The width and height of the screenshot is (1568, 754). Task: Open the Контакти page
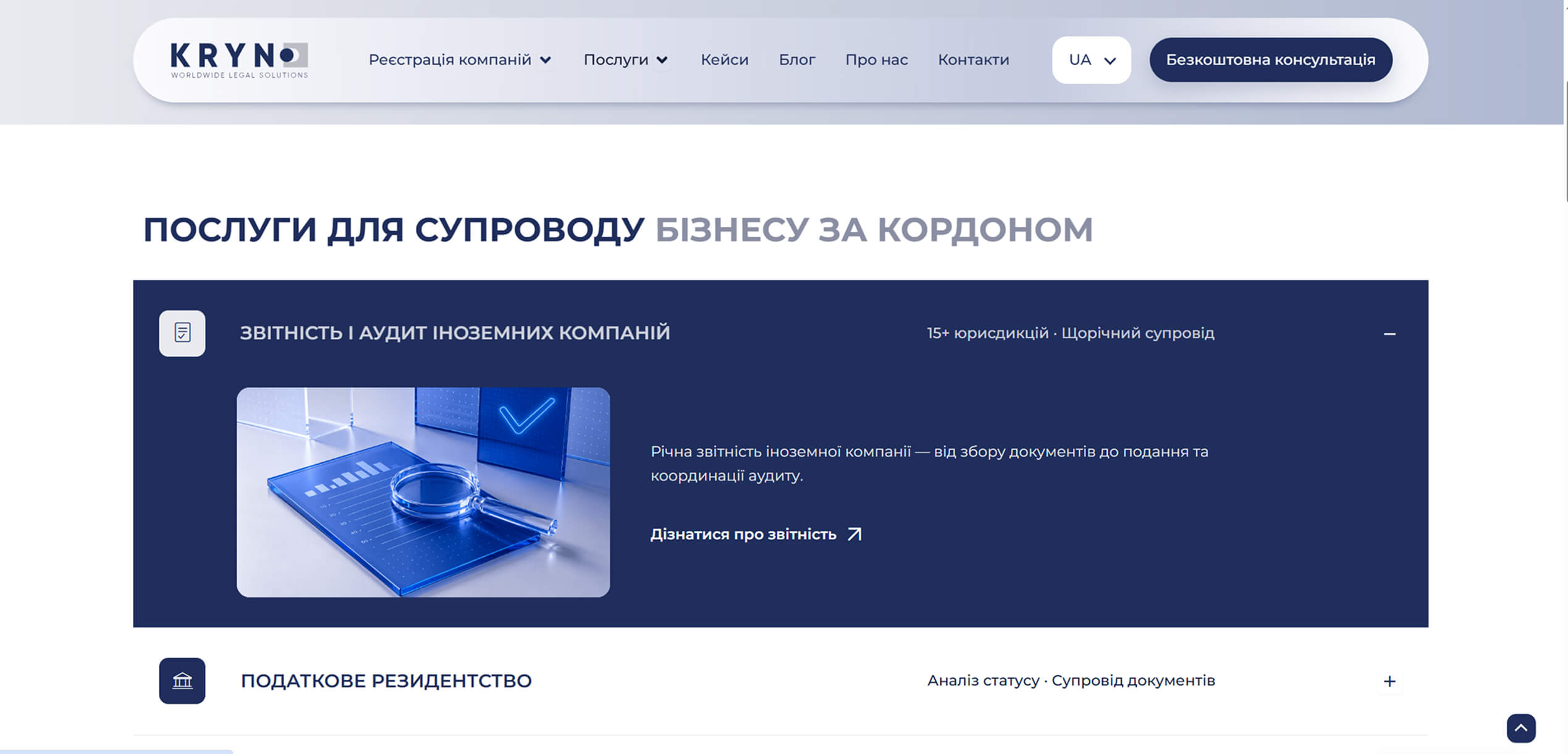pos(974,60)
